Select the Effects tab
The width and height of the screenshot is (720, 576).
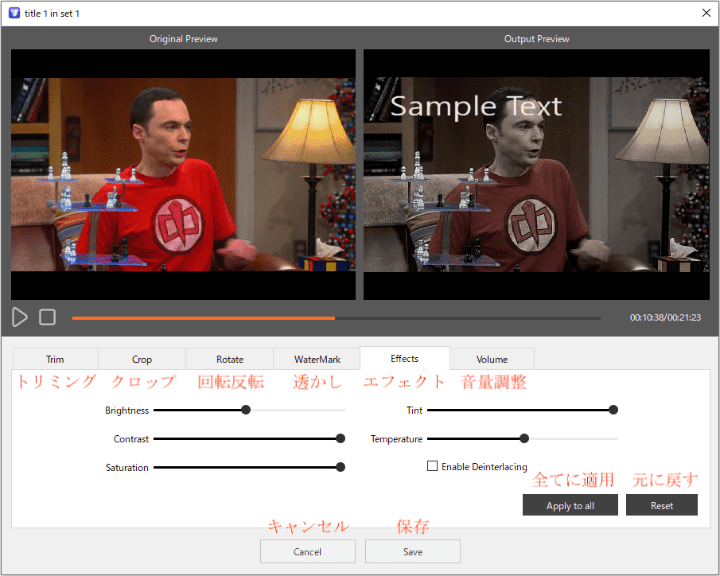(405, 358)
